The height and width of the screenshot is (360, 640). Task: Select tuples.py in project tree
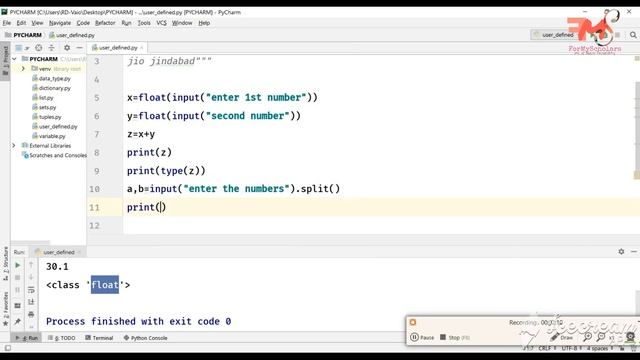coord(47,117)
